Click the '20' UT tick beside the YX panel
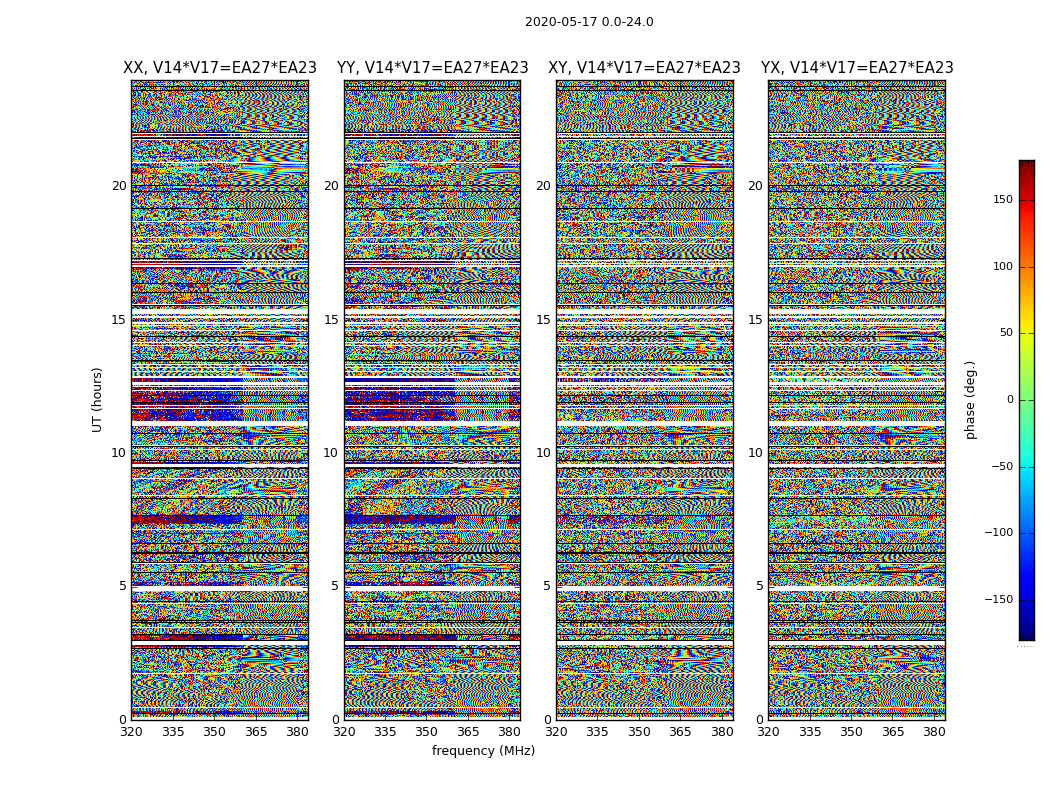Viewport: 1050px width, 800px height. click(756, 186)
